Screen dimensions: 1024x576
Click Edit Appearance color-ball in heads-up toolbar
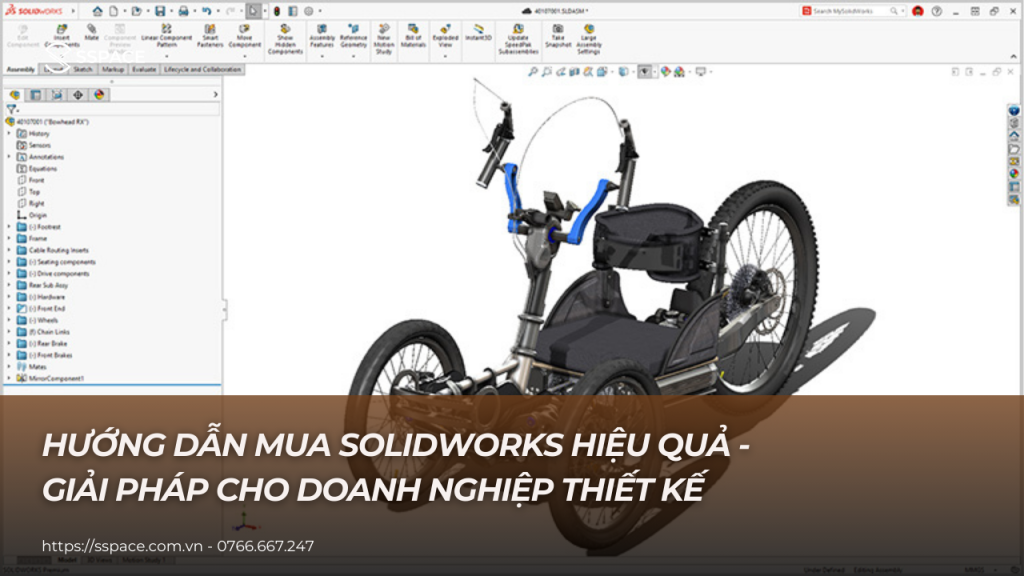(665, 72)
